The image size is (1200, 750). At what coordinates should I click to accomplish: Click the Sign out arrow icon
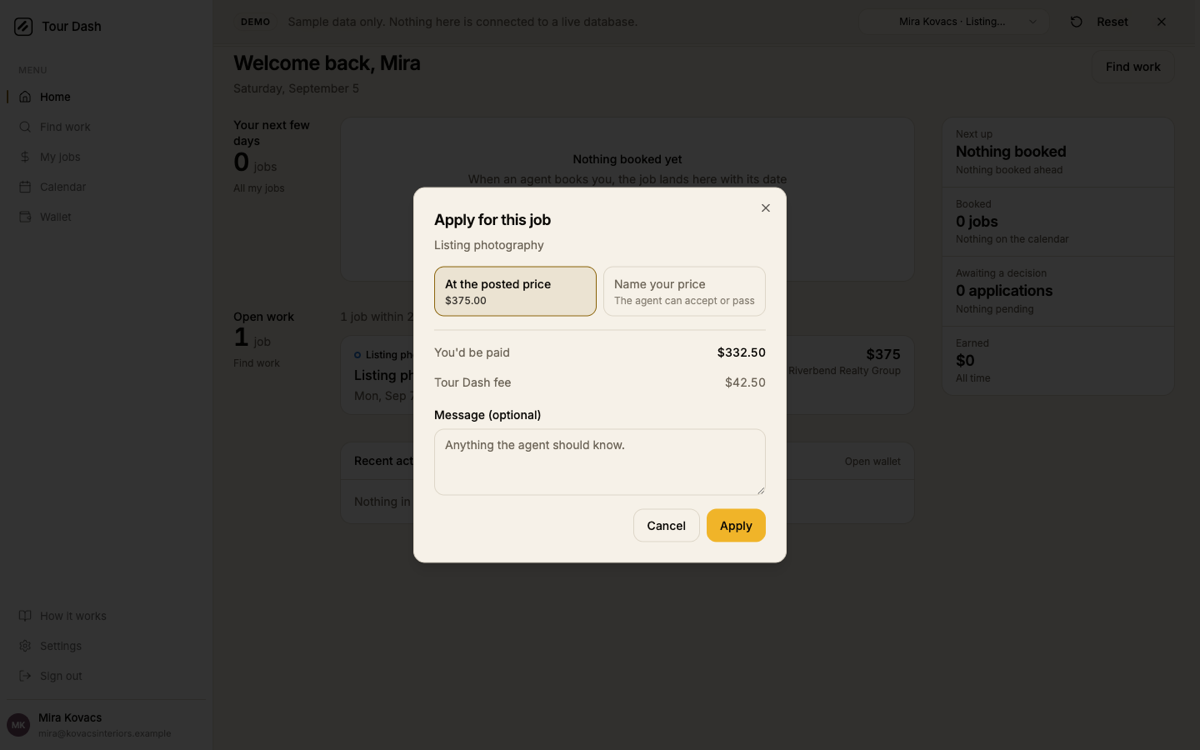pos(25,676)
